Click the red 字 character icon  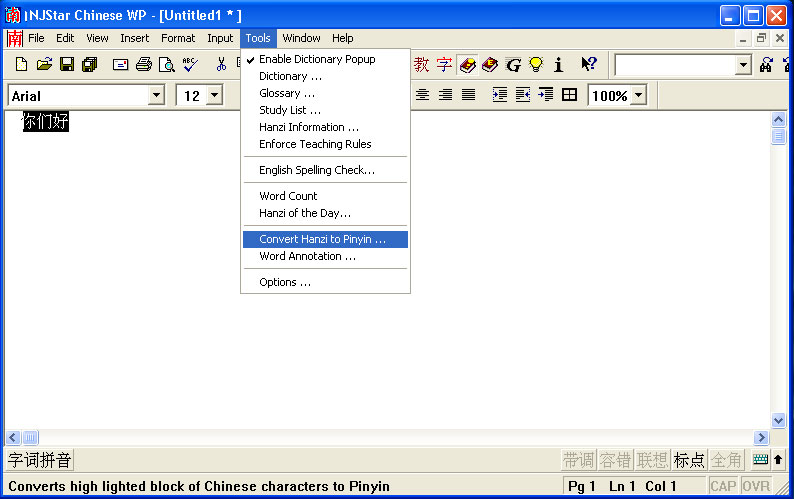pyautogui.click(x=444, y=64)
